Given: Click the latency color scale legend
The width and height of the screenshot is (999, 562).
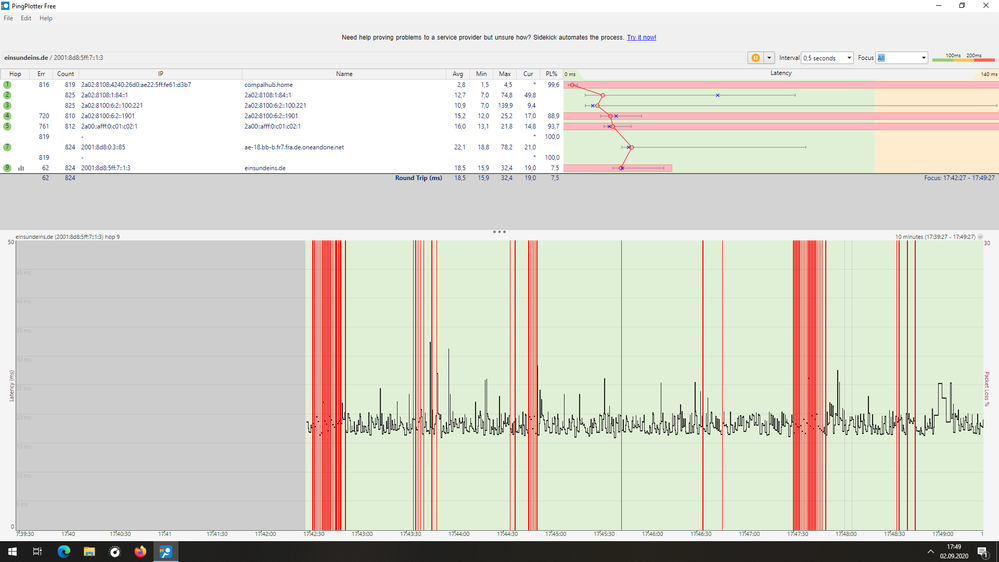Looking at the screenshot, I should pos(963,58).
